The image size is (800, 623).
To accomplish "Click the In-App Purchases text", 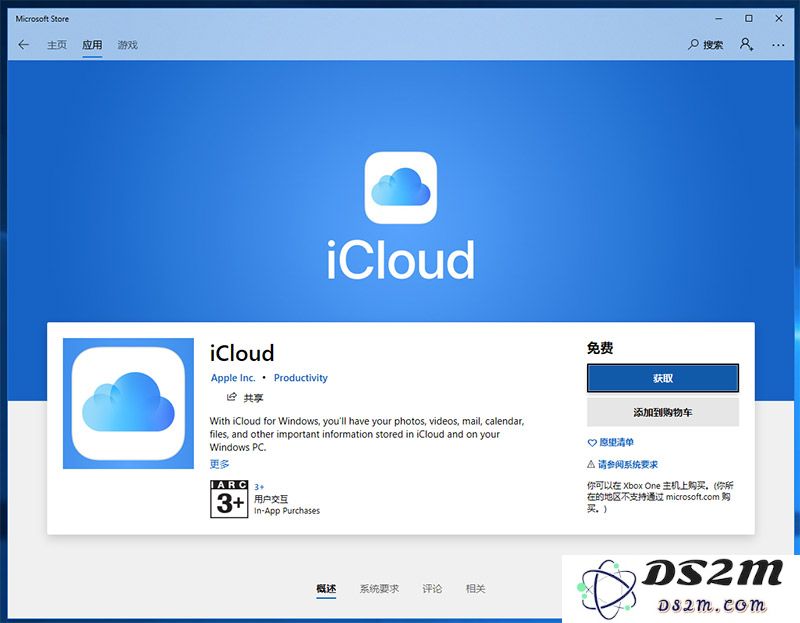I will click(287, 510).
